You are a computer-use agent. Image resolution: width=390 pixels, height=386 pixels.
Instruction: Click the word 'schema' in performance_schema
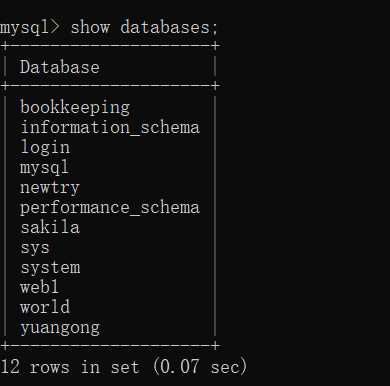[170, 208]
